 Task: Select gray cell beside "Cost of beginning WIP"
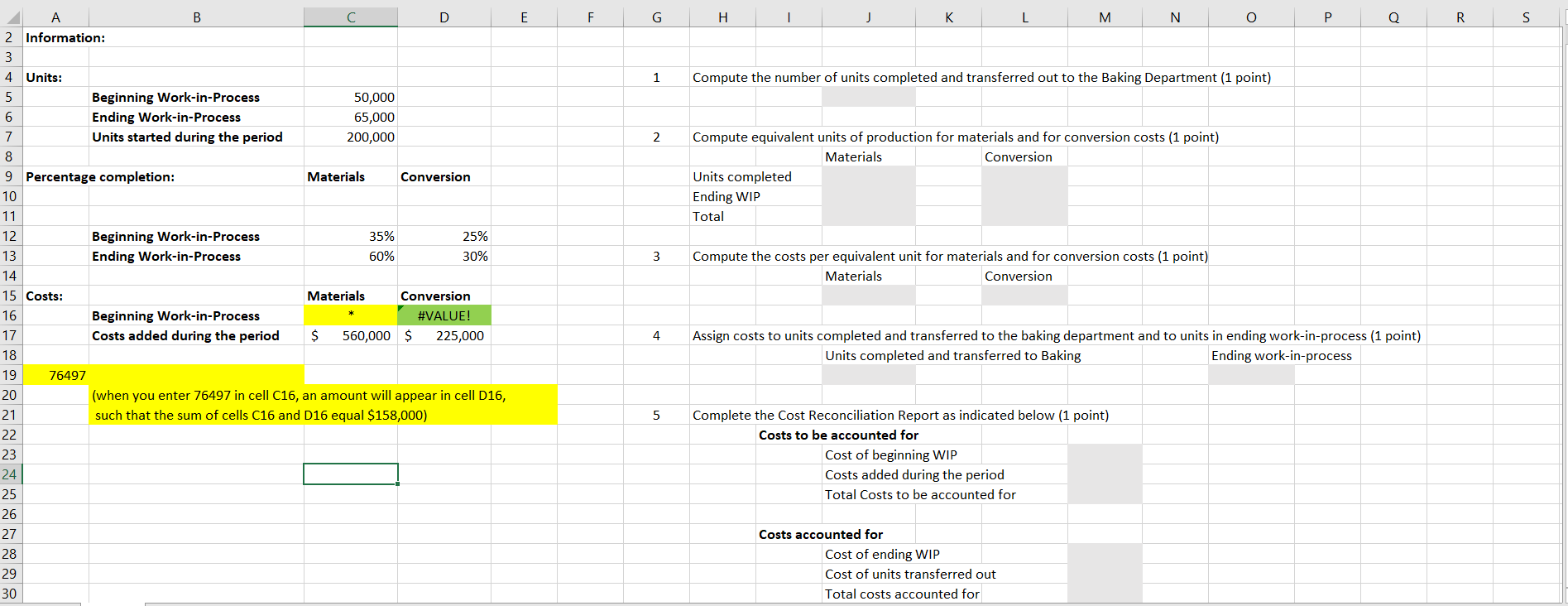point(1105,454)
